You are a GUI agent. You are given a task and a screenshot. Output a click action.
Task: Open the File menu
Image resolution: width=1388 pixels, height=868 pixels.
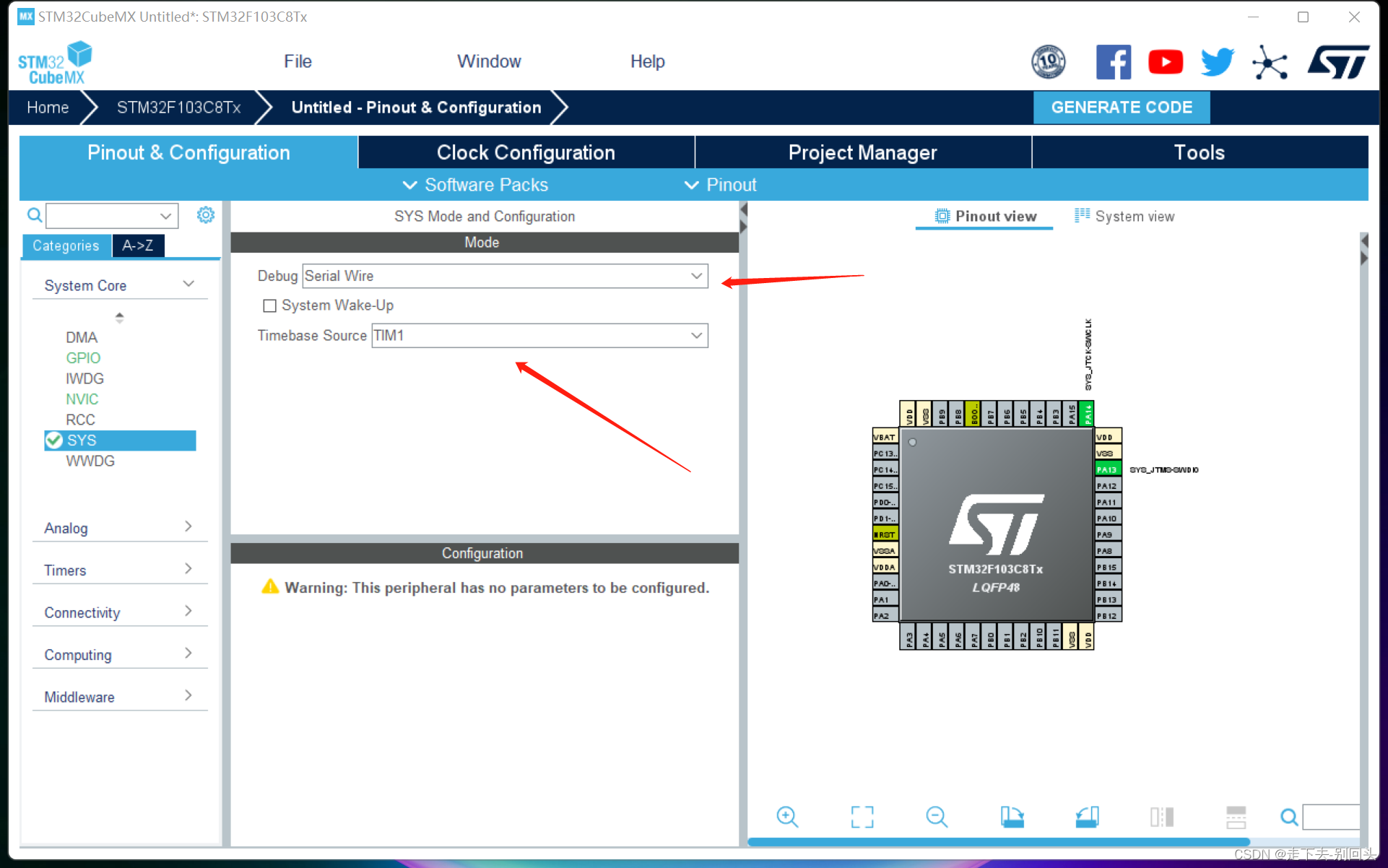coord(298,61)
